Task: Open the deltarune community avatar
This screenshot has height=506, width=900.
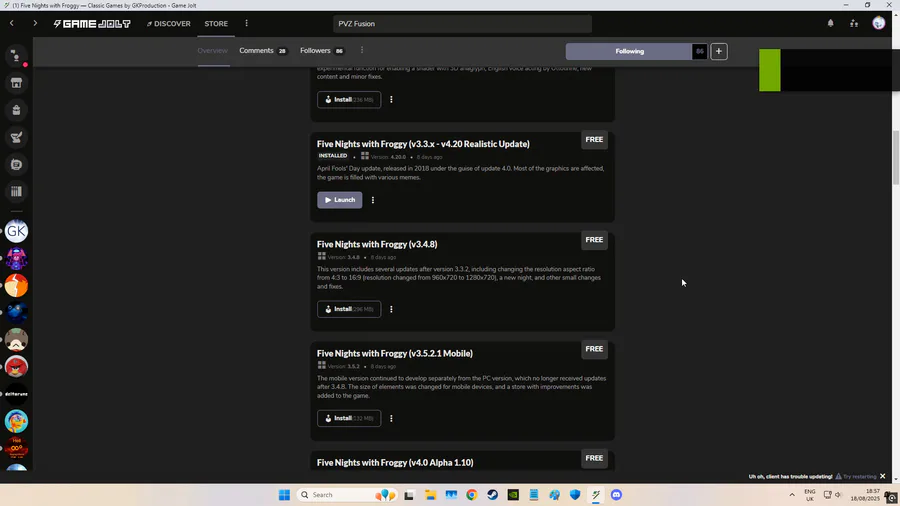Action: [x=16, y=394]
